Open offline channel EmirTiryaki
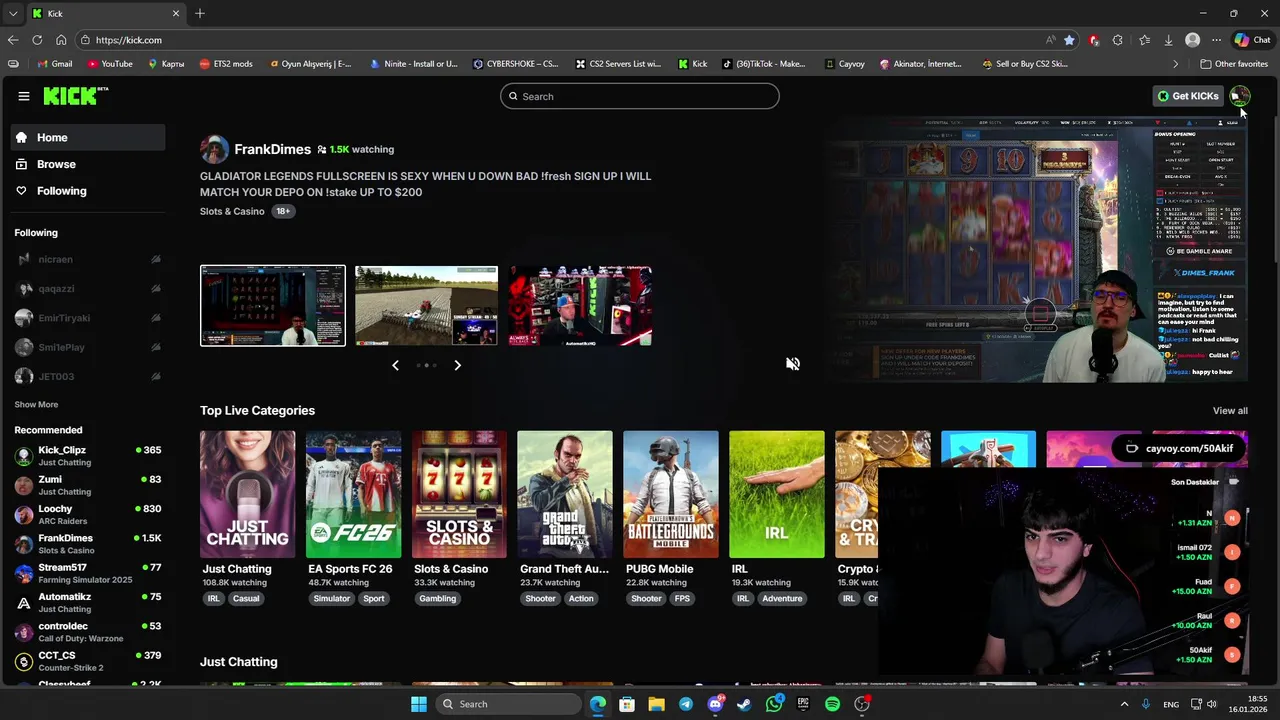Screen dimensions: 1280x720 (x=88, y=318)
